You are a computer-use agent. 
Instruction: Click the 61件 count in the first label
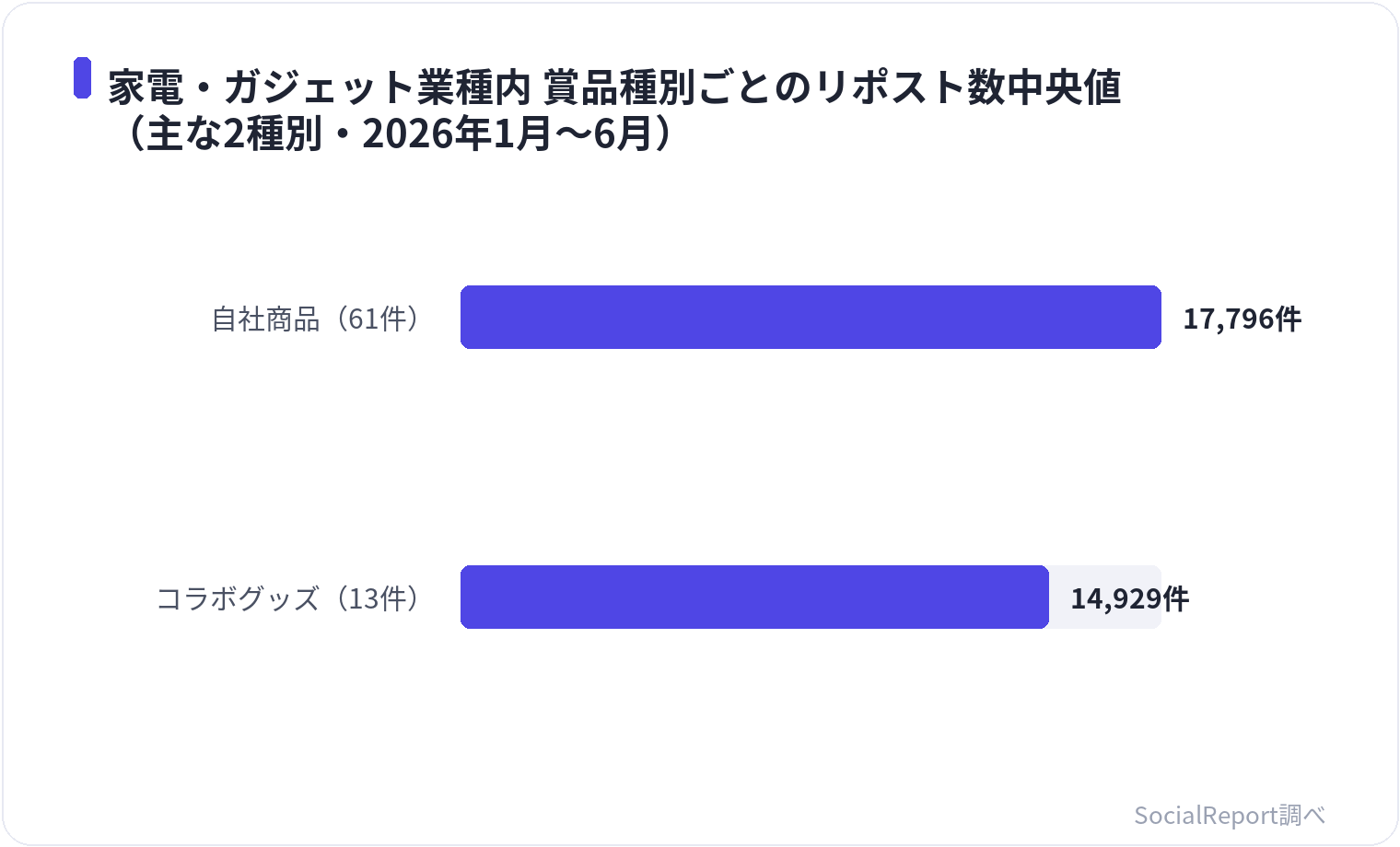coord(378,319)
